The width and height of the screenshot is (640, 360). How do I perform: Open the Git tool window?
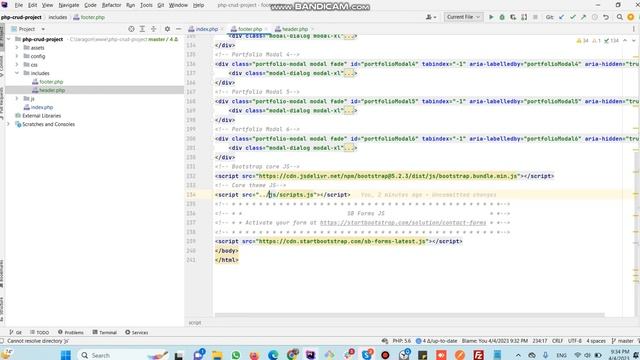tap(16, 332)
